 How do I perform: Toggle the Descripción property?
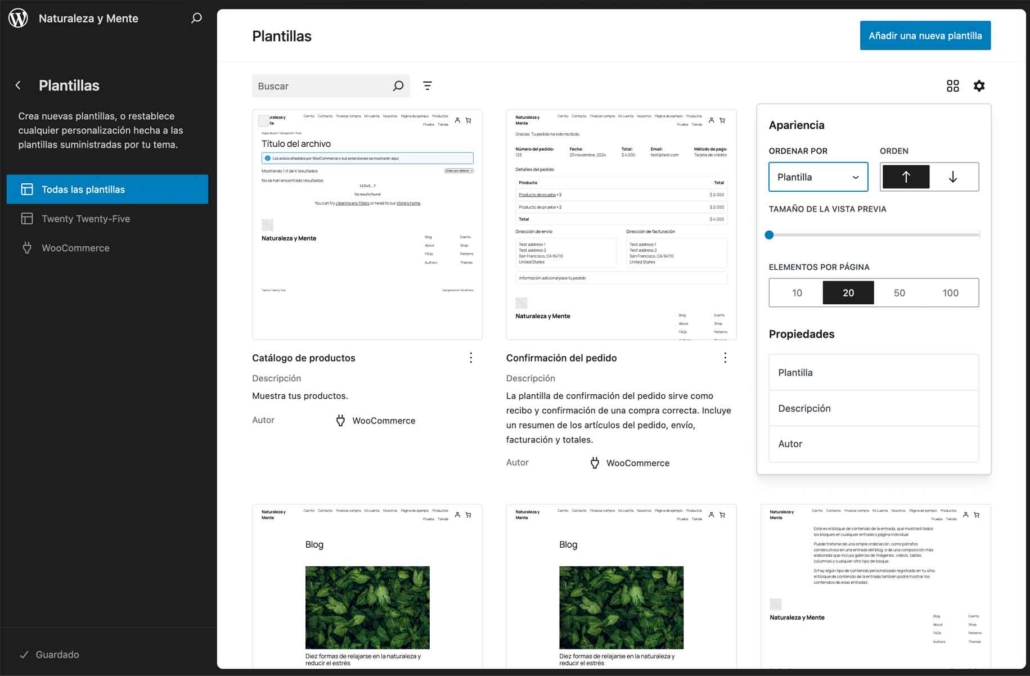coord(873,408)
